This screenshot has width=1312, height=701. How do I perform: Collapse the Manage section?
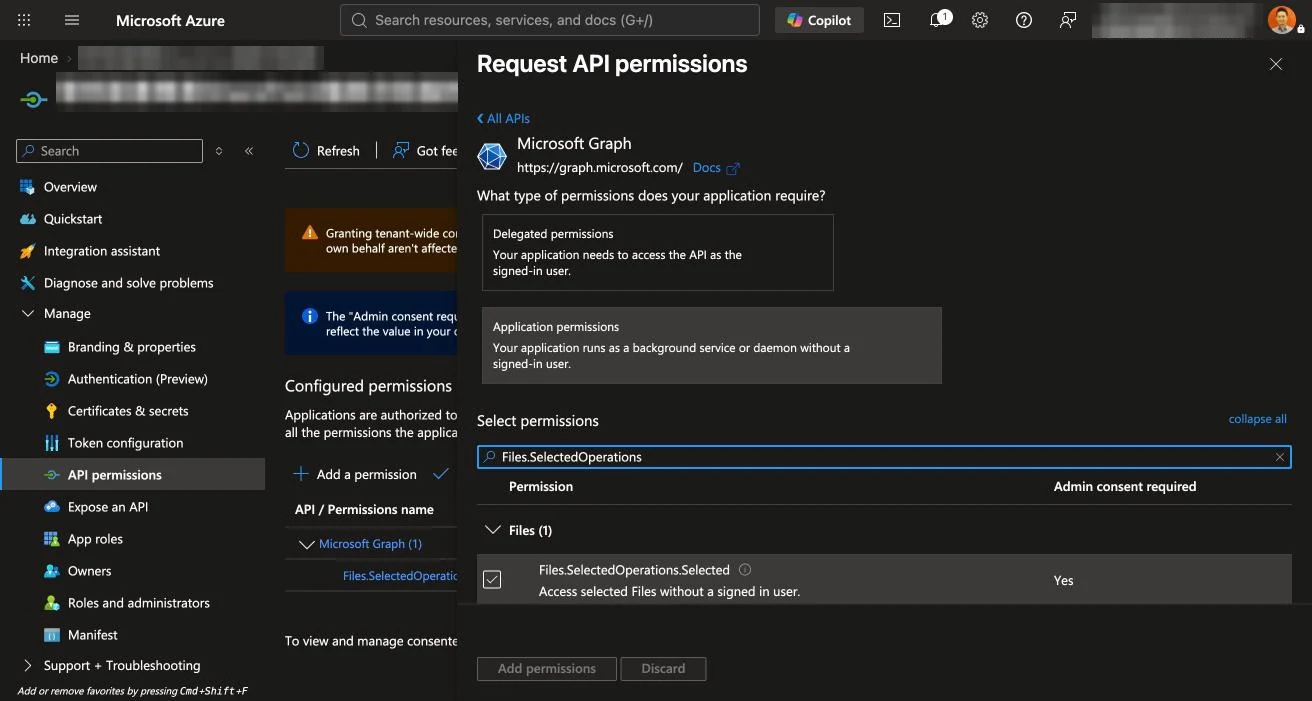click(x=28, y=314)
